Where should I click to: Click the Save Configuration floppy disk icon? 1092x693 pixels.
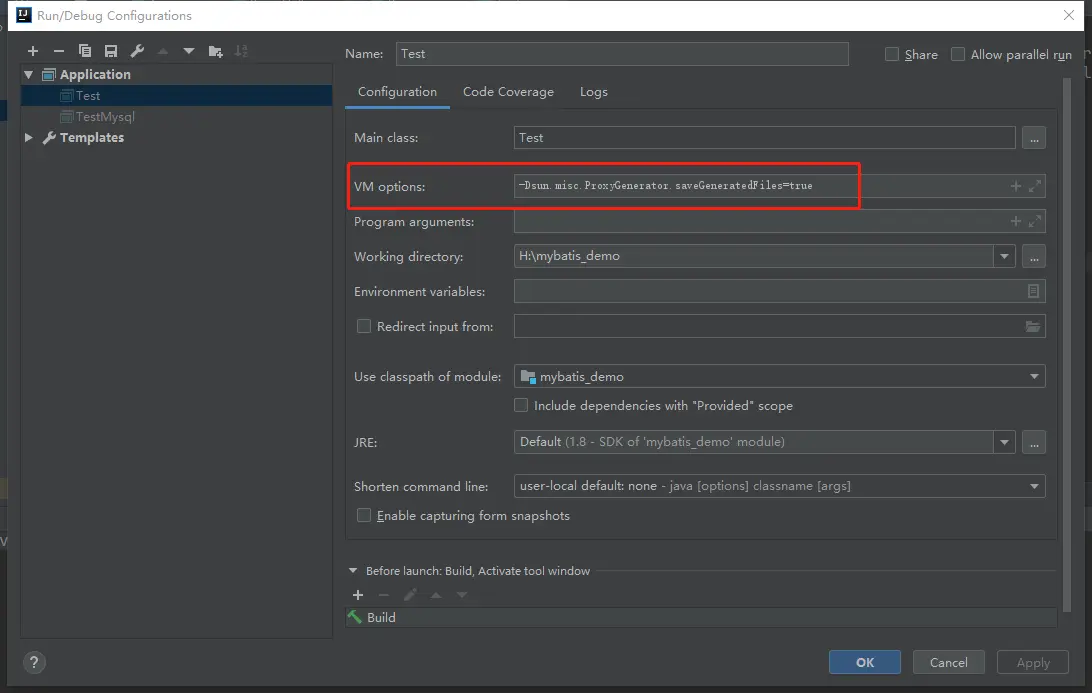pyautogui.click(x=111, y=51)
